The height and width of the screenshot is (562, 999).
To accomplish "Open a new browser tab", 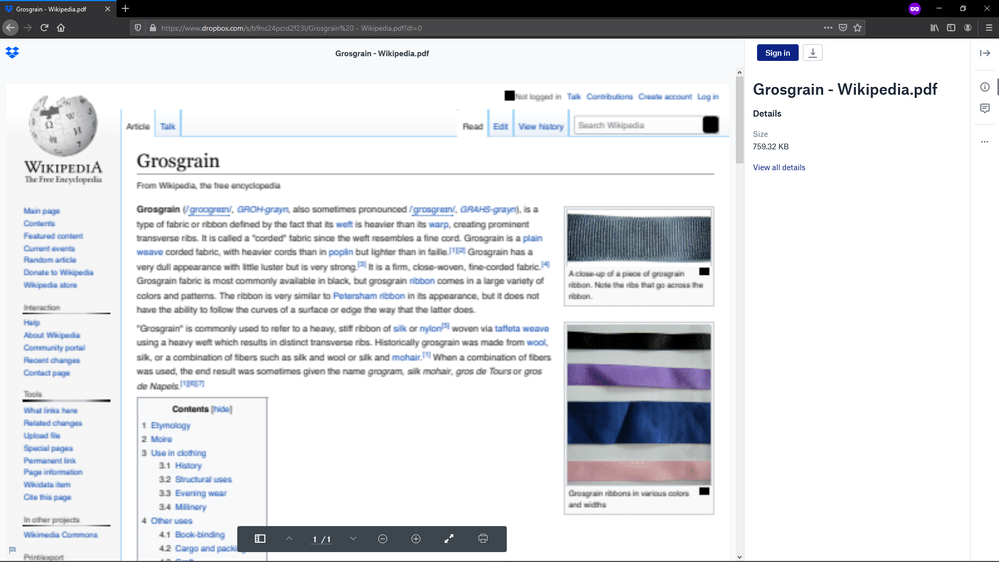I will (x=125, y=9).
